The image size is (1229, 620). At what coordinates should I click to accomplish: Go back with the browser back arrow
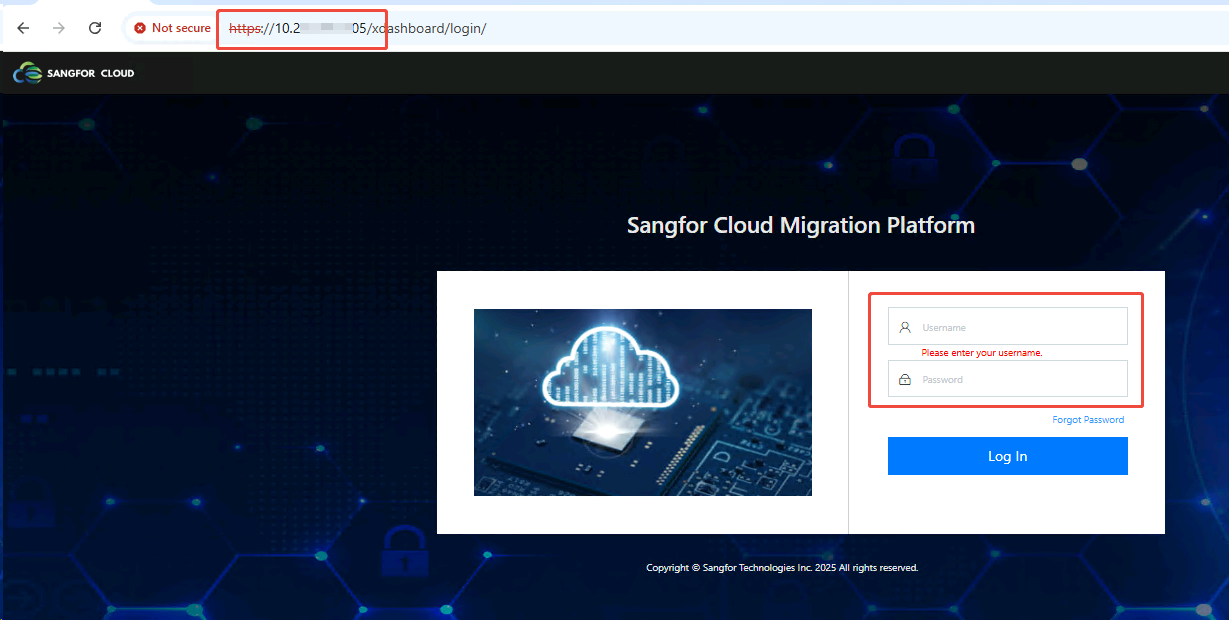[24, 28]
